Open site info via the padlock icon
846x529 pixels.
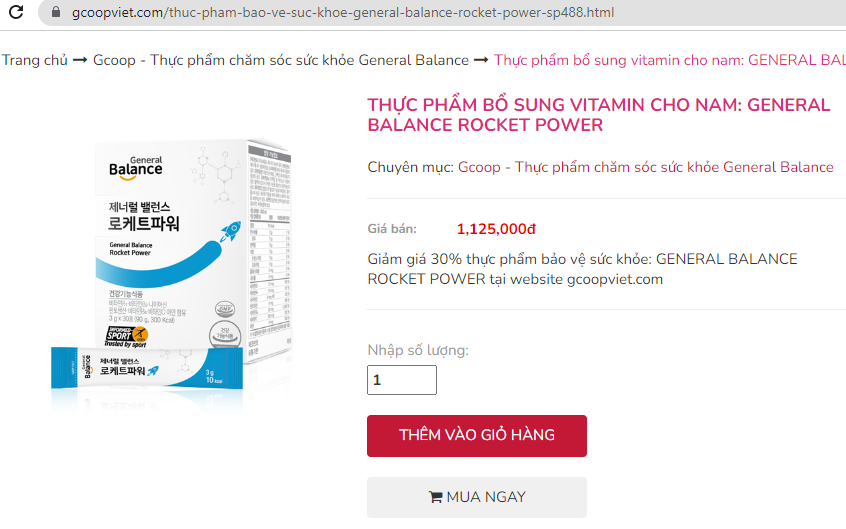[56, 12]
